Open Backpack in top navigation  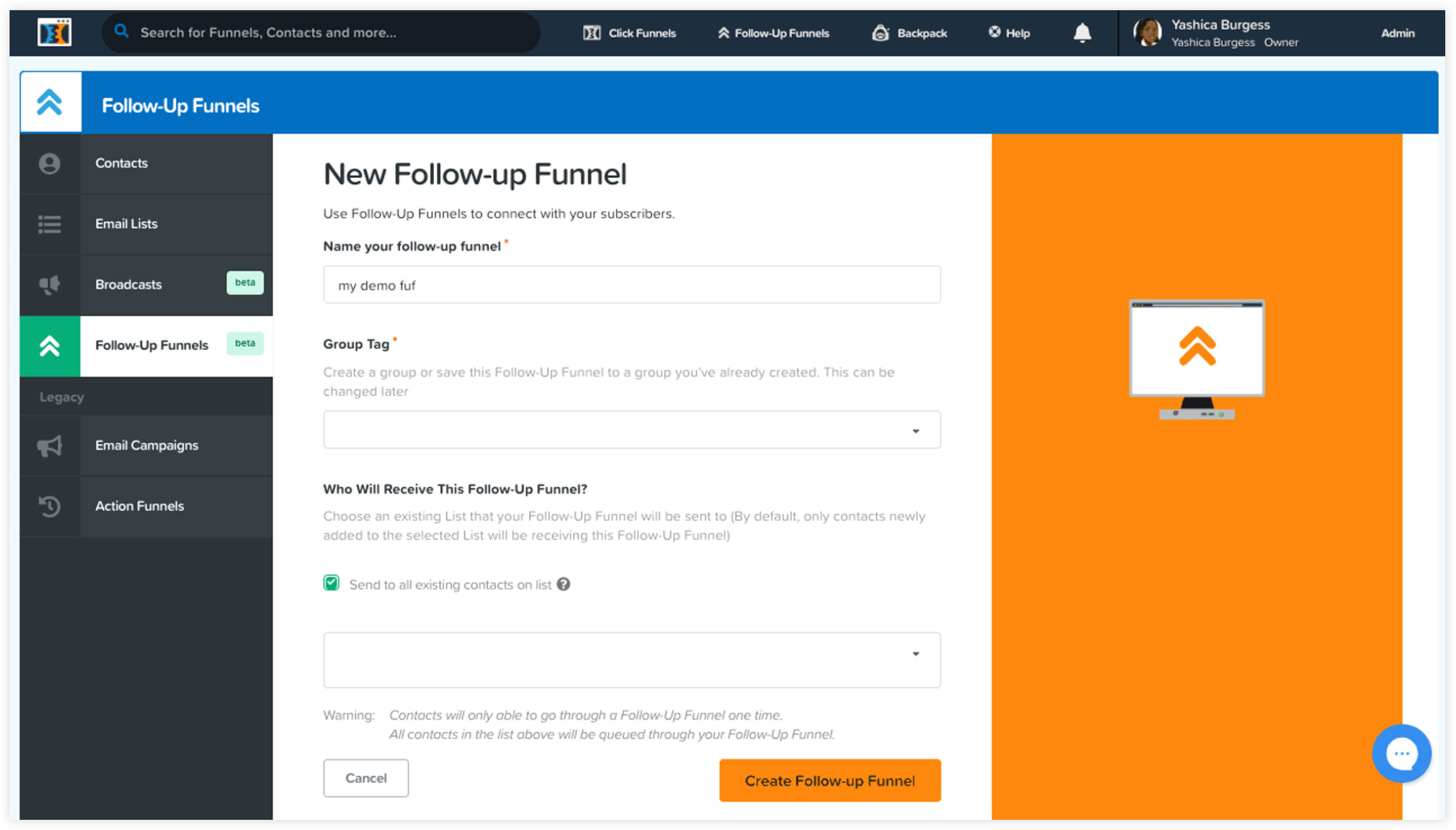pos(909,33)
